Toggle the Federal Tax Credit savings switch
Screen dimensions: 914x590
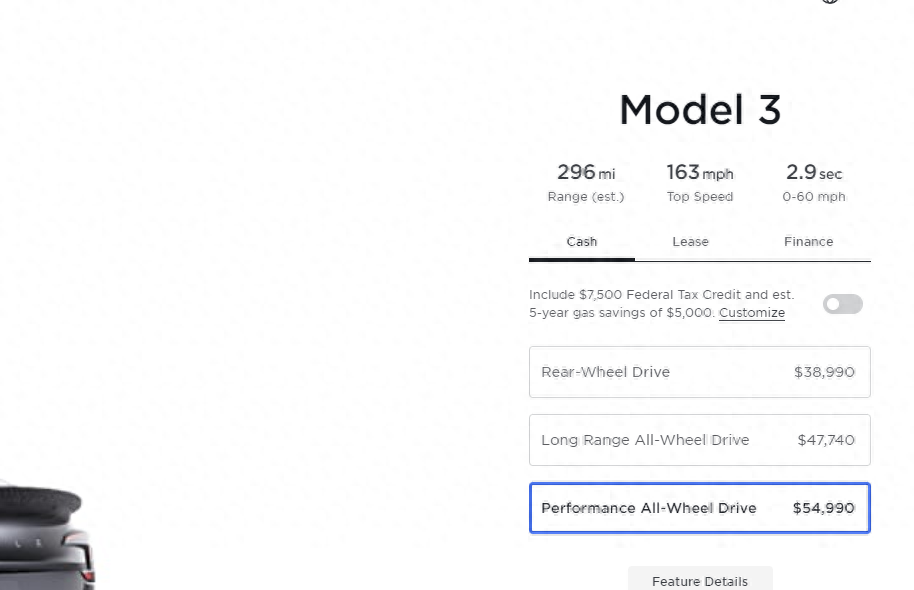[x=842, y=304]
